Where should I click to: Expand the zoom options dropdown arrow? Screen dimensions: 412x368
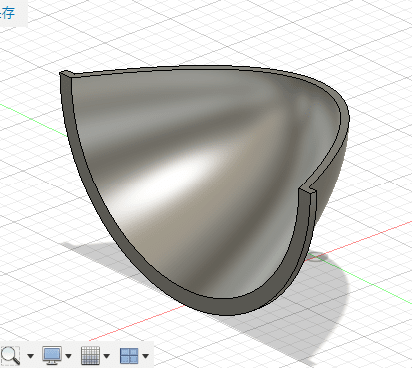pos(30,356)
